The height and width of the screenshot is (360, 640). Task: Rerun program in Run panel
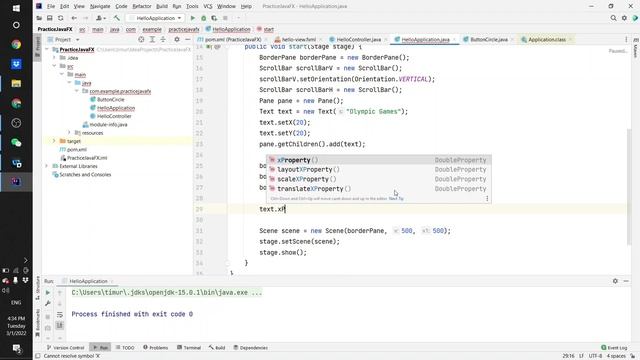coord(48,293)
